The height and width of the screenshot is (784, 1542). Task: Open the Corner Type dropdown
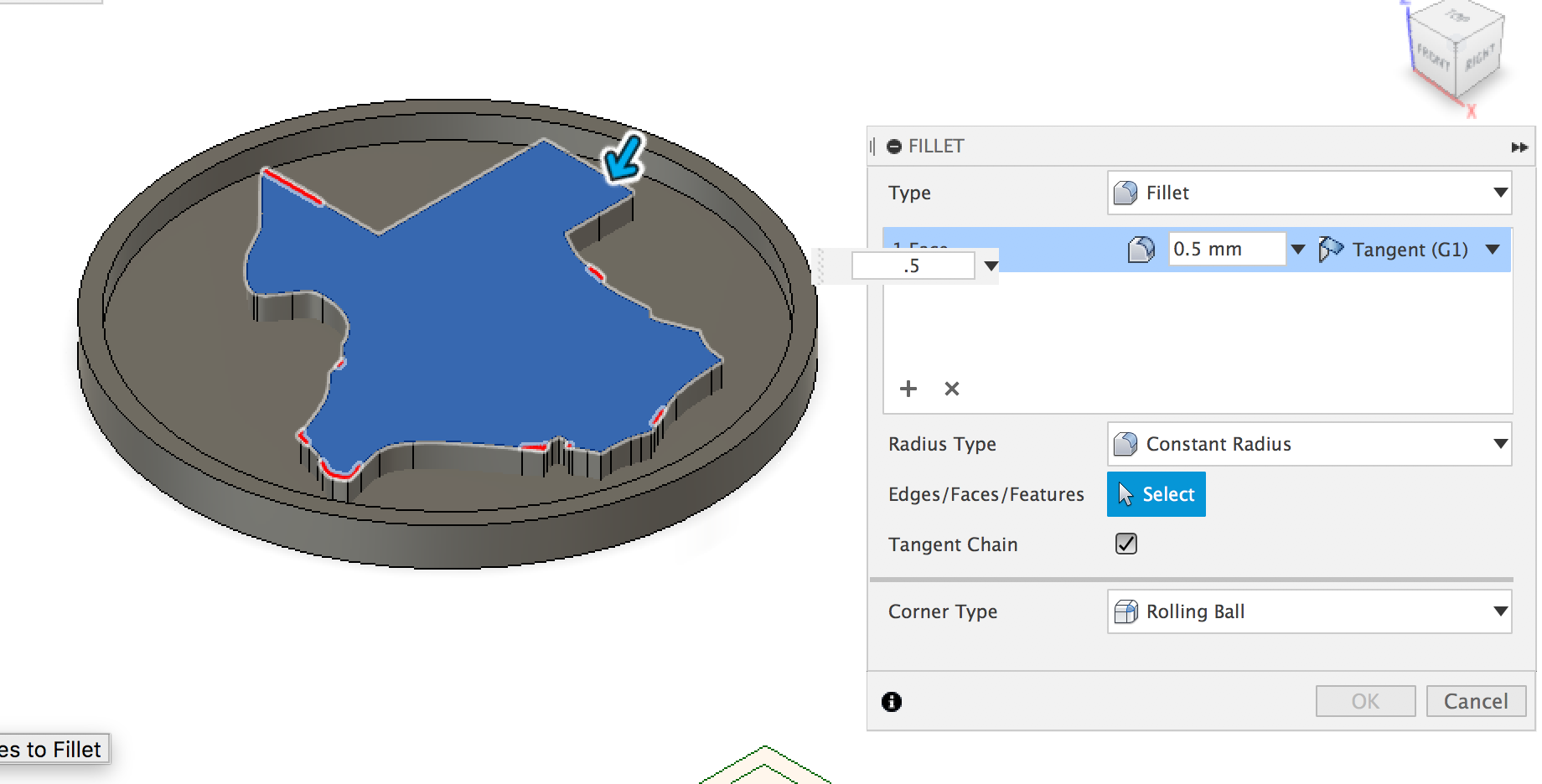[1501, 611]
